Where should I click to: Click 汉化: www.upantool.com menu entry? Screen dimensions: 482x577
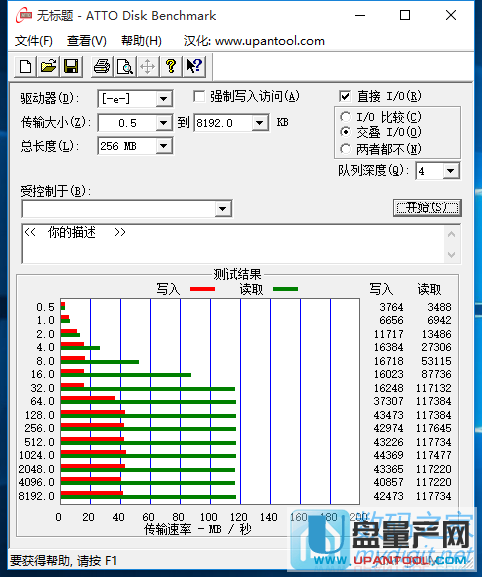(254, 41)
